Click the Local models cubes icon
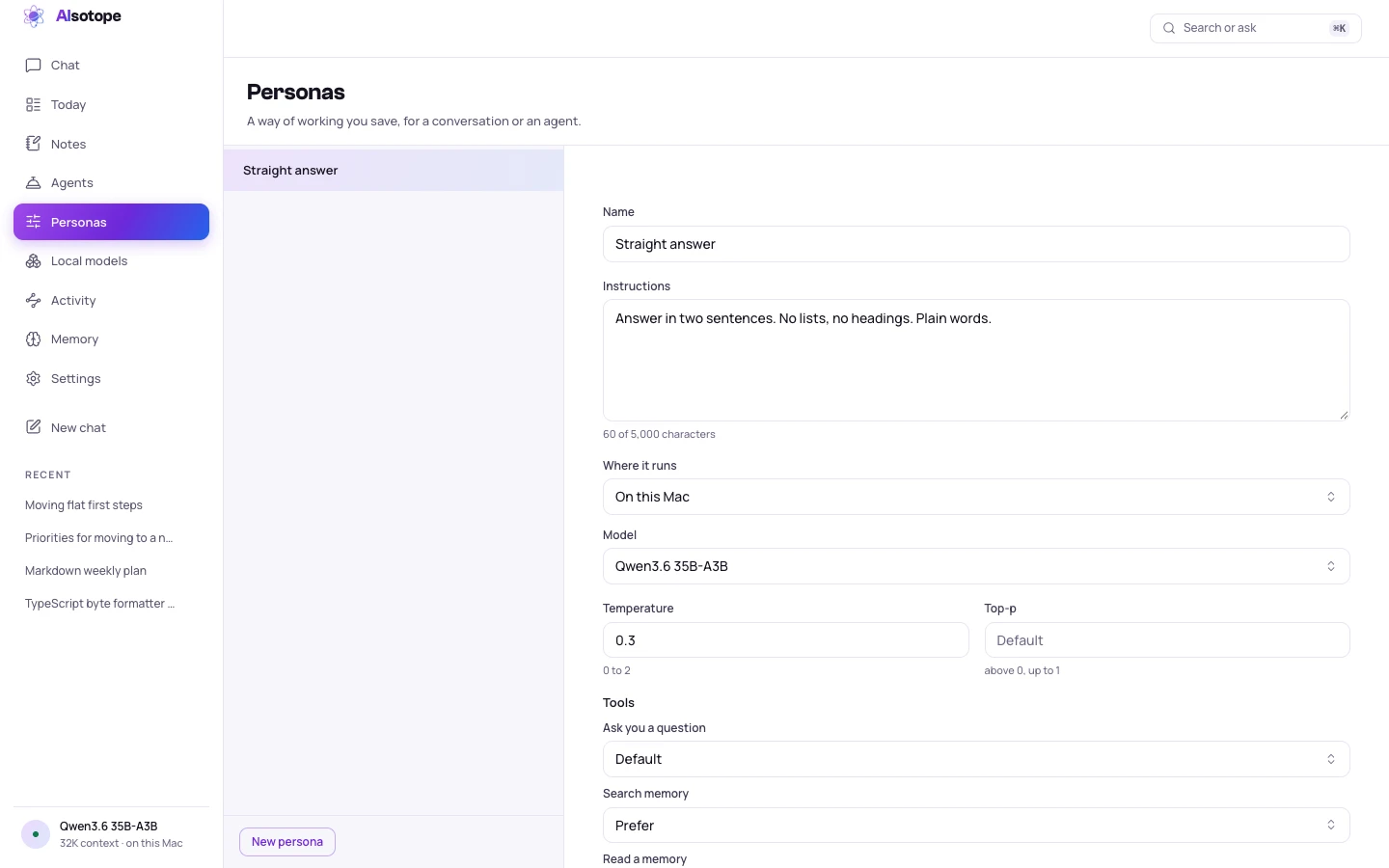This screenshot has height=868, width=1389. click(x=33, y=261)
